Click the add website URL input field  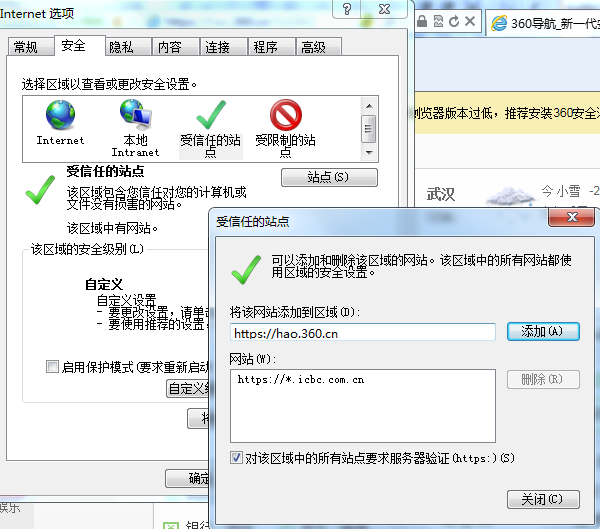coord(363,333)
